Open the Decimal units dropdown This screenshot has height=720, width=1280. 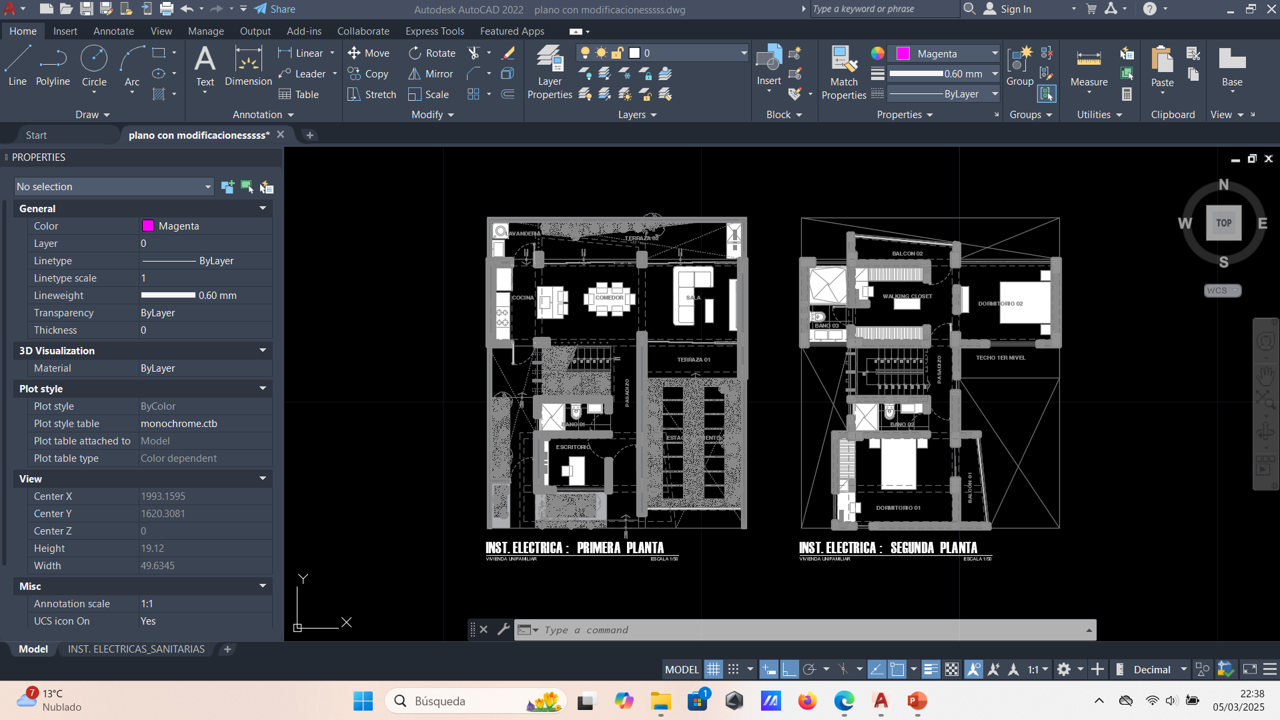point(1160,669)
